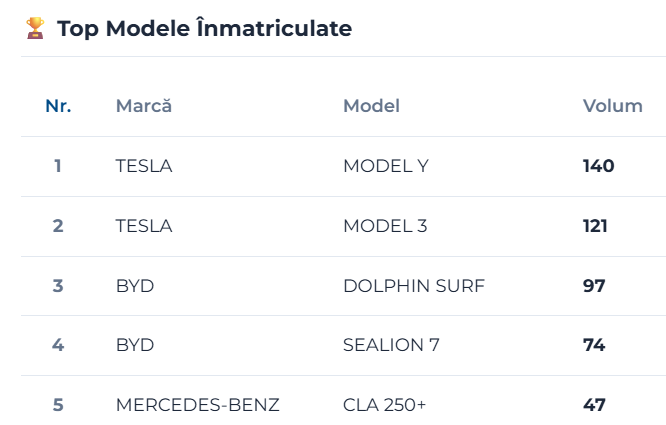666x425 pixels.
Task: Click the Marcă column header
Action: [x=144, y=106]
